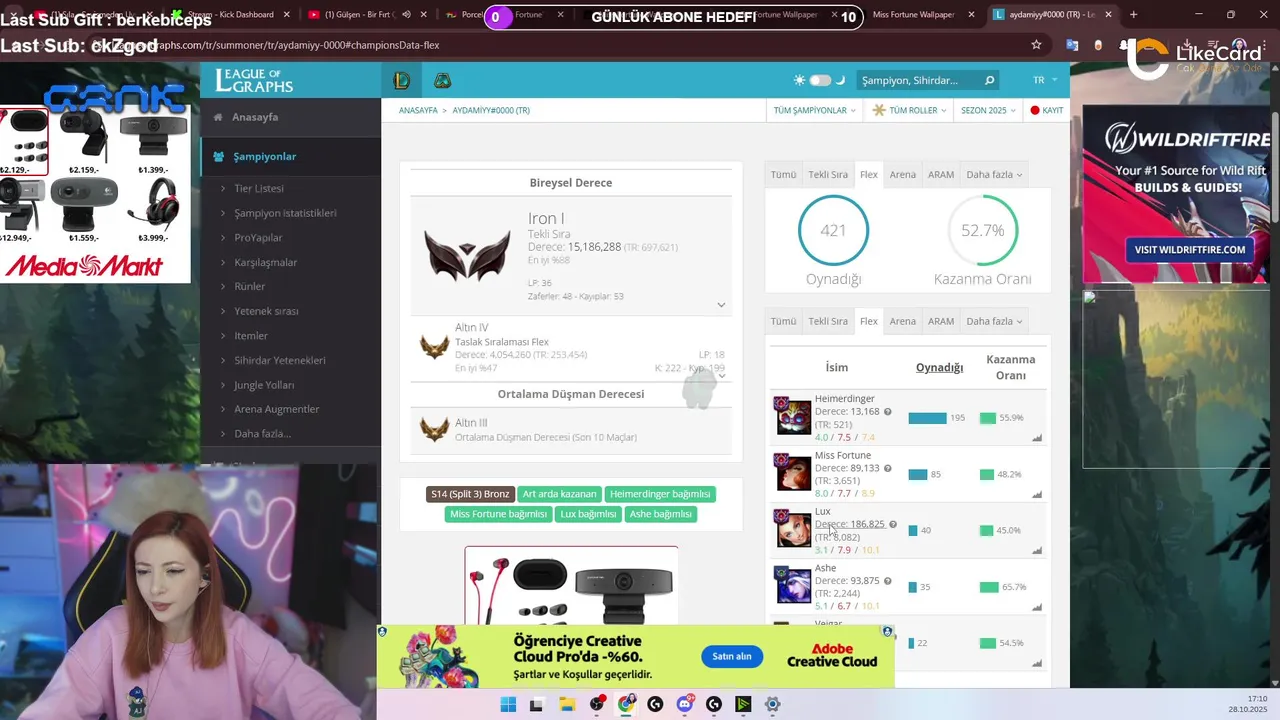Screen dimensions: 1280x720
Task: Click the Altın IV flex rank emblem
Action: click(x=434, y=347)
